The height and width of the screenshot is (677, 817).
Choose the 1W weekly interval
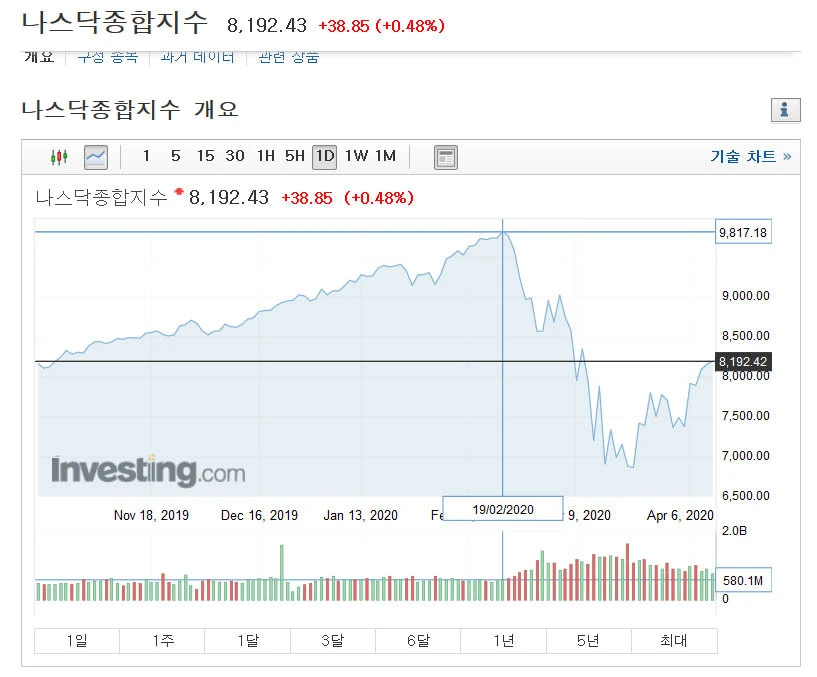356,156
